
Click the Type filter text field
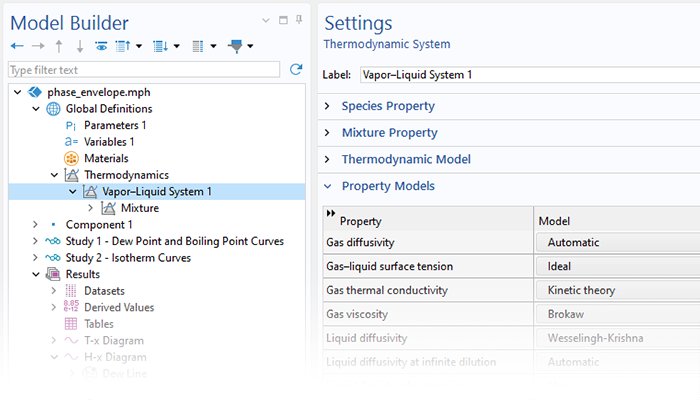pos(144,70)
